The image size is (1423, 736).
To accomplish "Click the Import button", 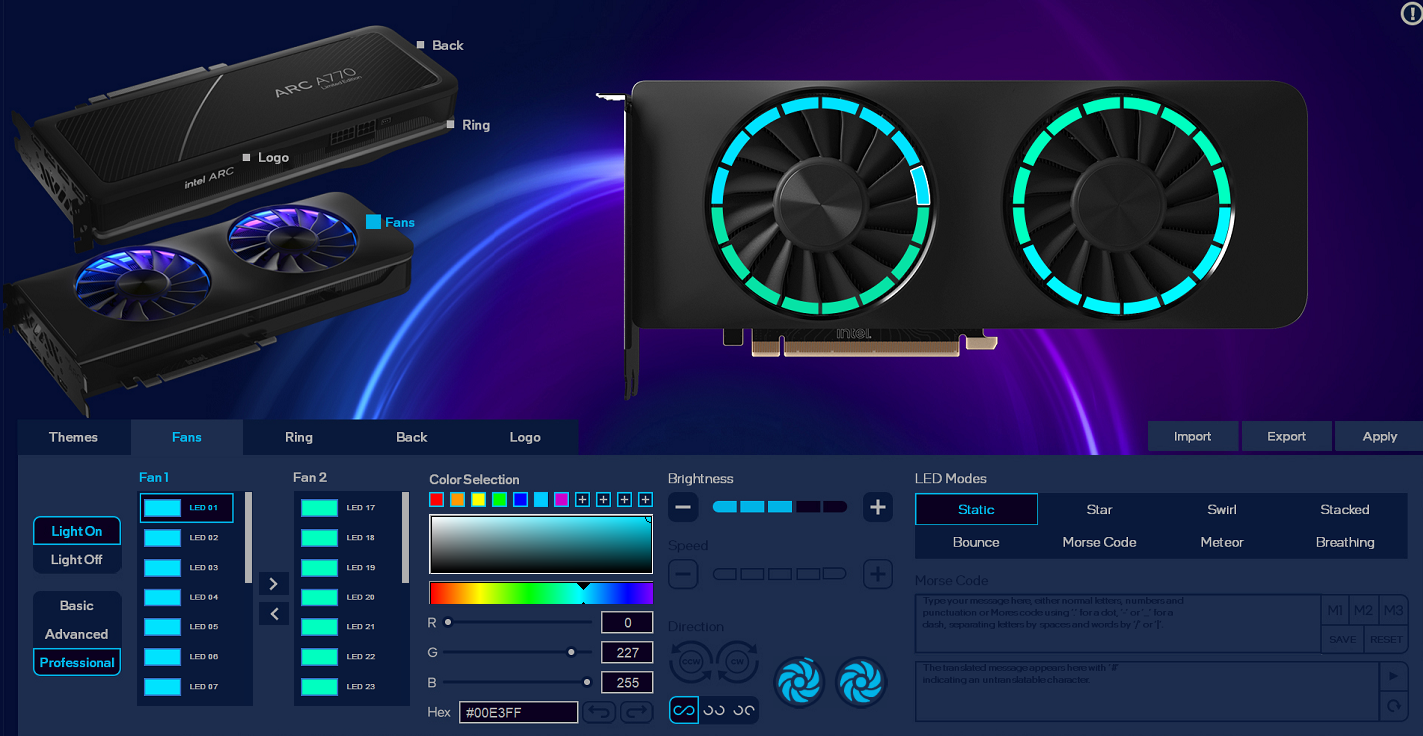I will [1193, 436].
